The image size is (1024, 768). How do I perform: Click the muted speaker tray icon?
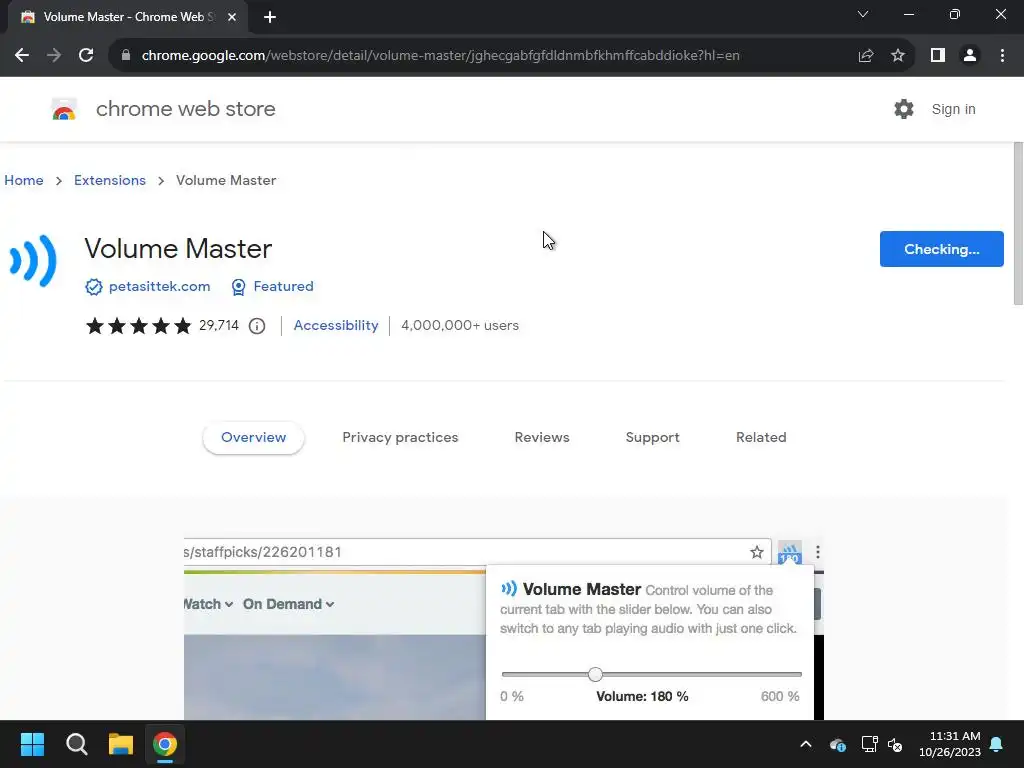click(895, 744)
